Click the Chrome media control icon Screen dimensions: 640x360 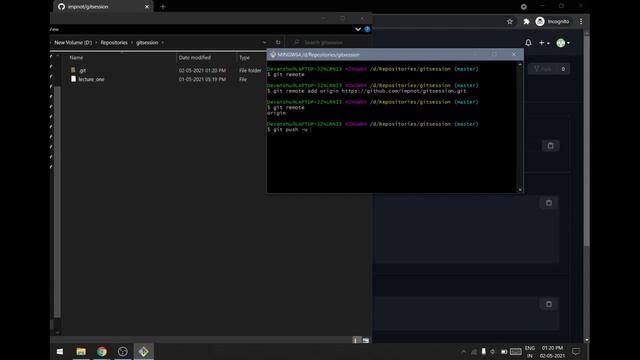click(524, 7)
